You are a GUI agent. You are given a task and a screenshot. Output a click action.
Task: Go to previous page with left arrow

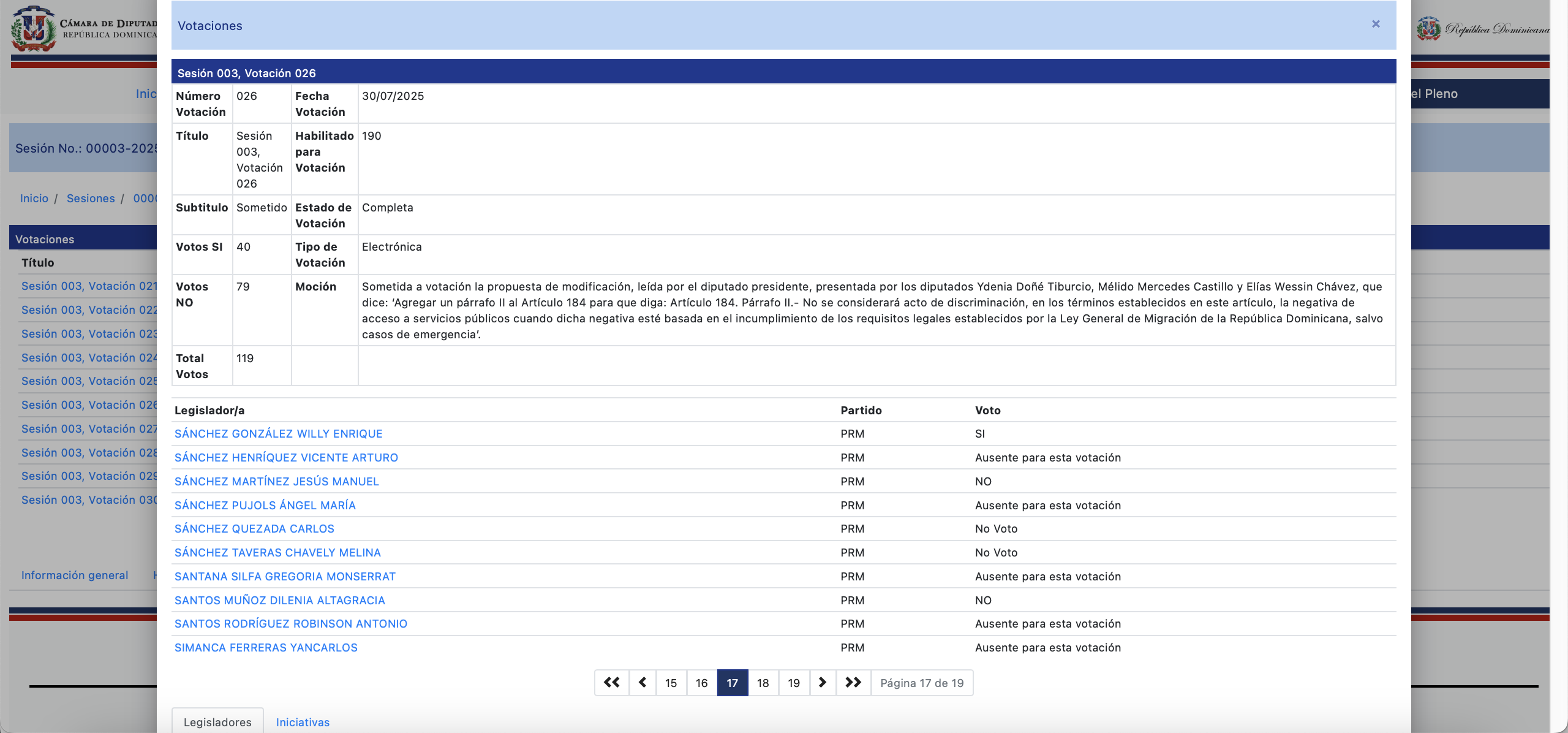pyautogui.click(x=643, y=683)
